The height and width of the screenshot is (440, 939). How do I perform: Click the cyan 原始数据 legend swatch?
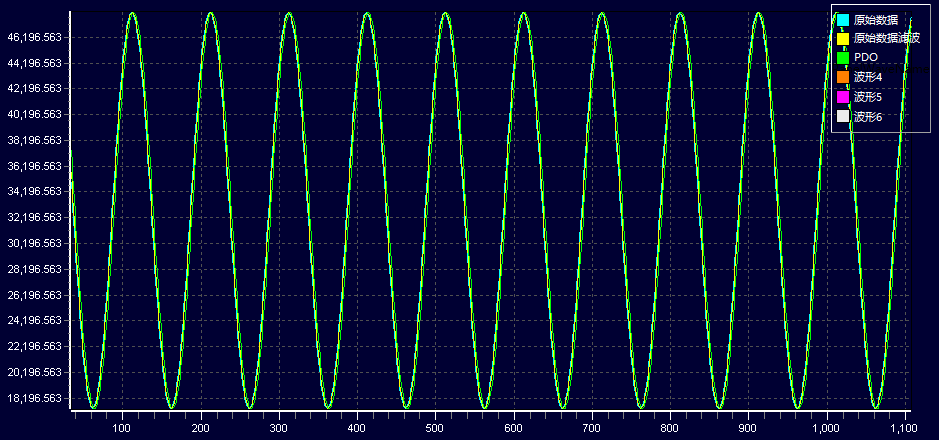coord(843,20)
